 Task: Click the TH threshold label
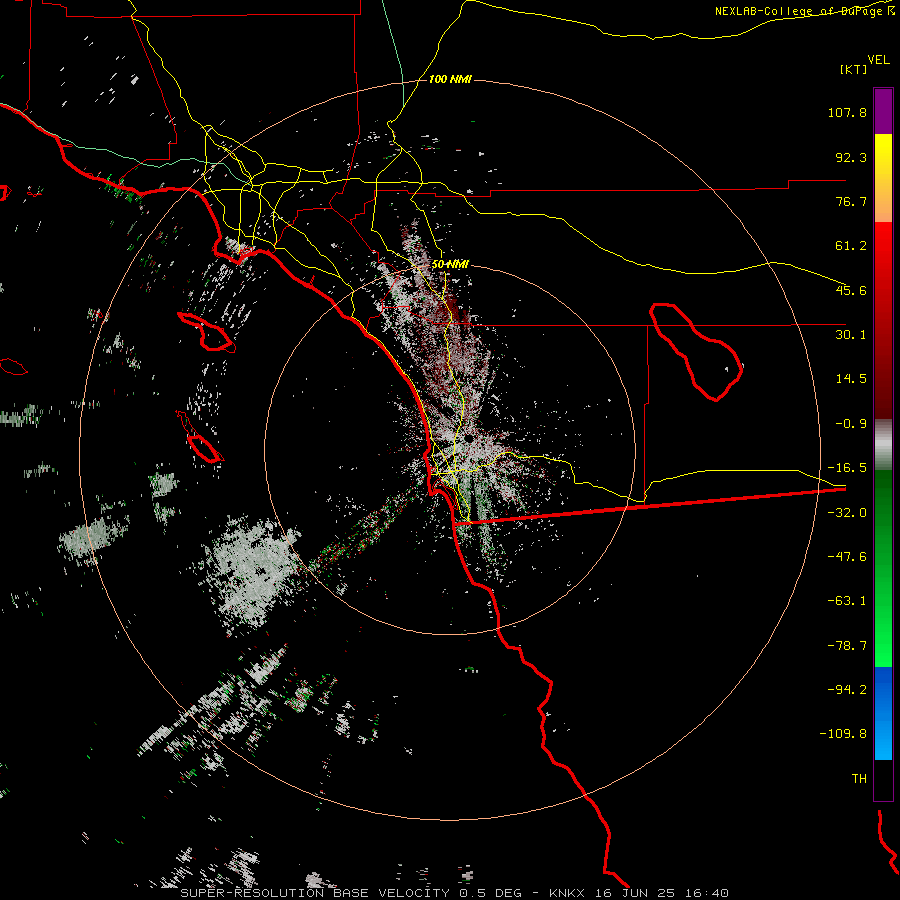(859, 779)
